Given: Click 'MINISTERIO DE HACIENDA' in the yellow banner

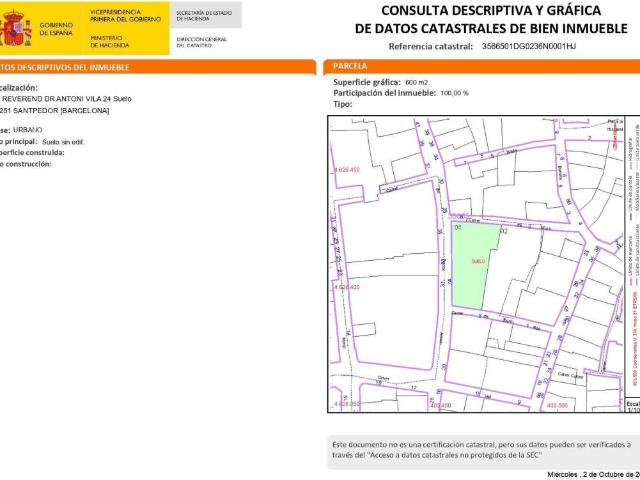Looking at the screenshot, I should pos(109,41).
